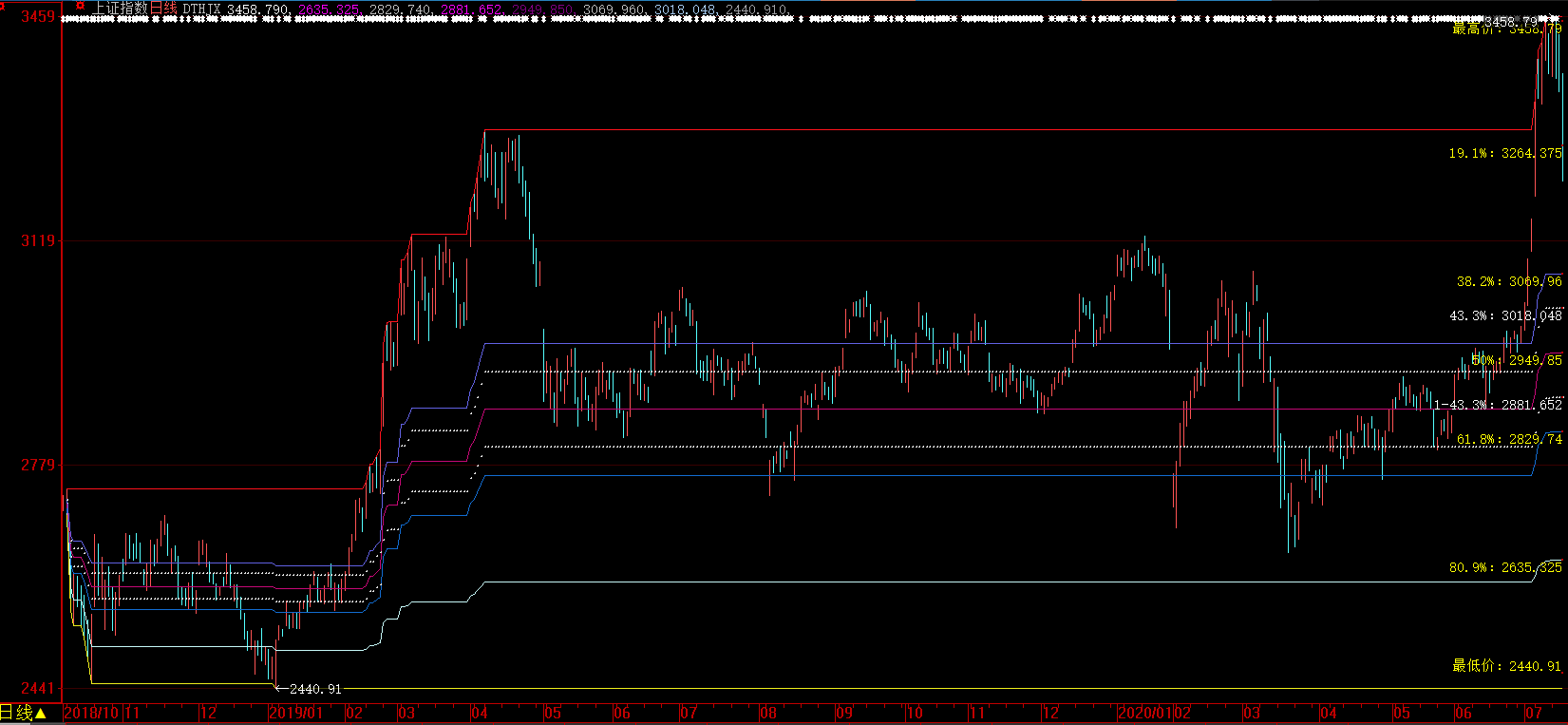Click the 43.3%: 3018.048 level label
Screen dimensions: 1568x725
coord(1505,315)
